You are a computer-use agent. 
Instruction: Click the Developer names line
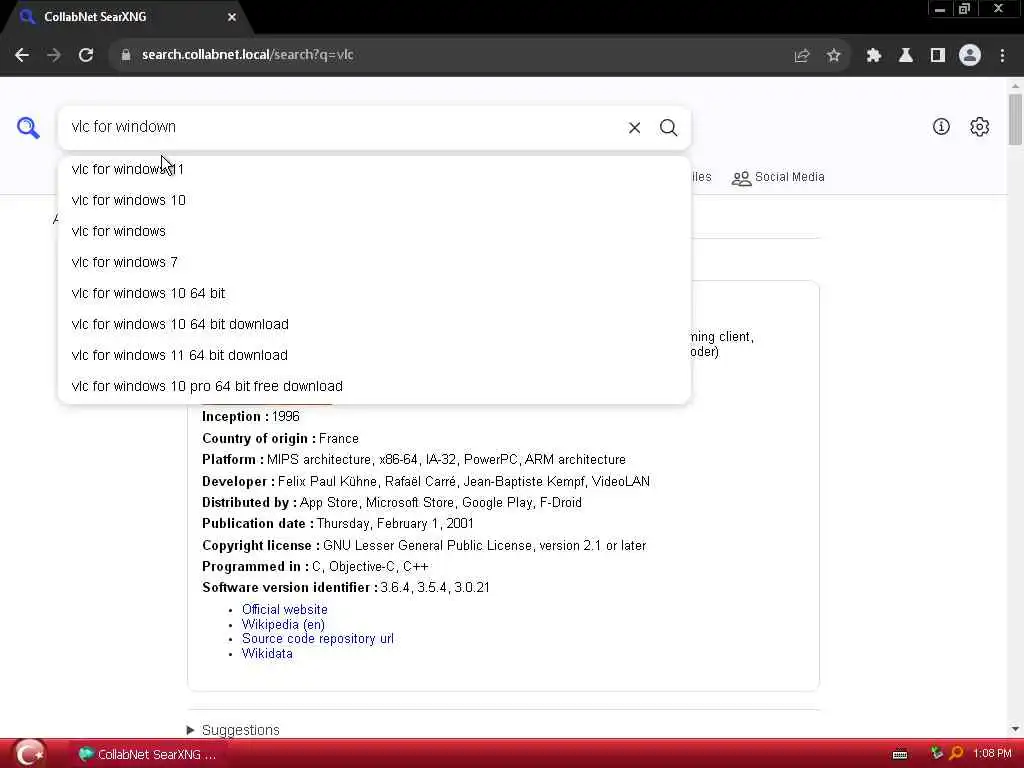[x=426, y=482]
